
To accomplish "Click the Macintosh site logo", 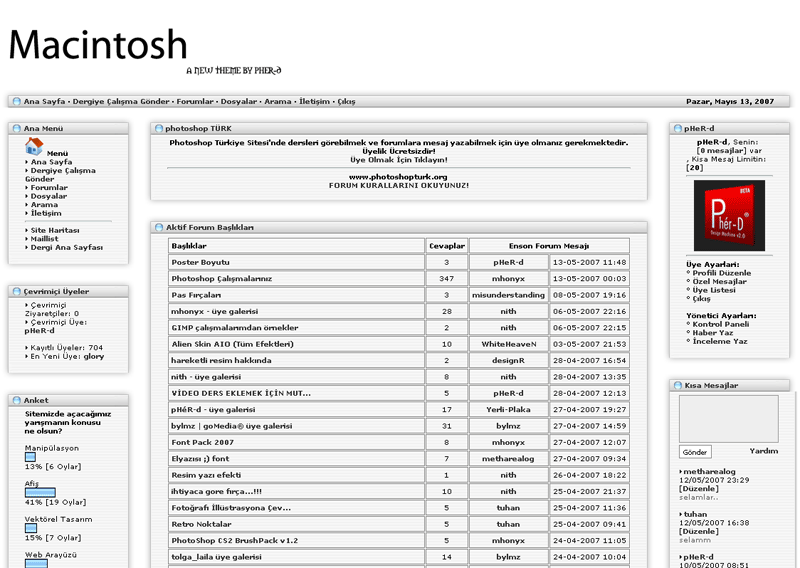I will point(98,45).
